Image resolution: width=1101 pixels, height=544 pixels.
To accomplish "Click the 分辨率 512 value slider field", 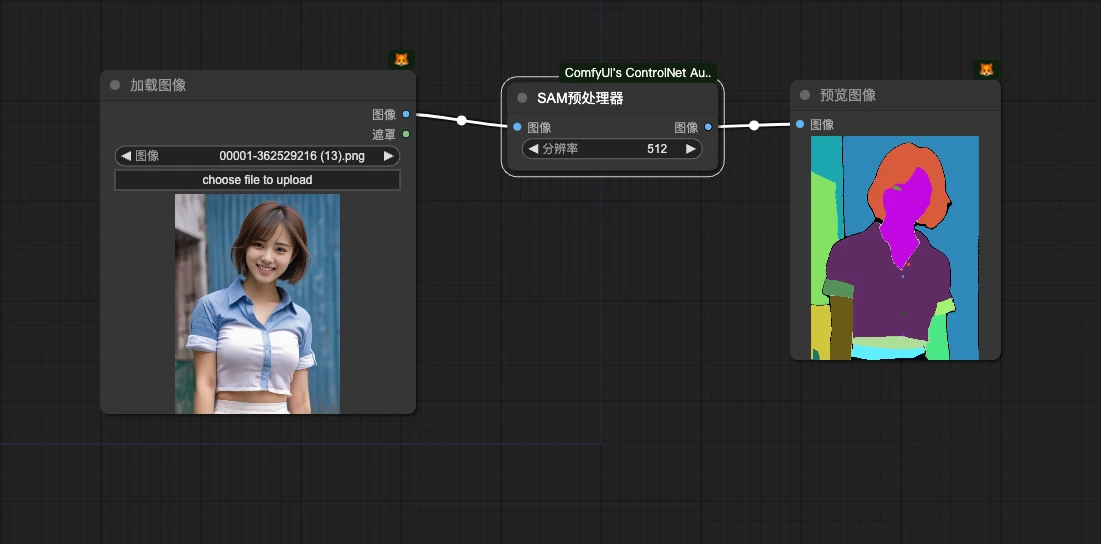I will tap(611, 149).
